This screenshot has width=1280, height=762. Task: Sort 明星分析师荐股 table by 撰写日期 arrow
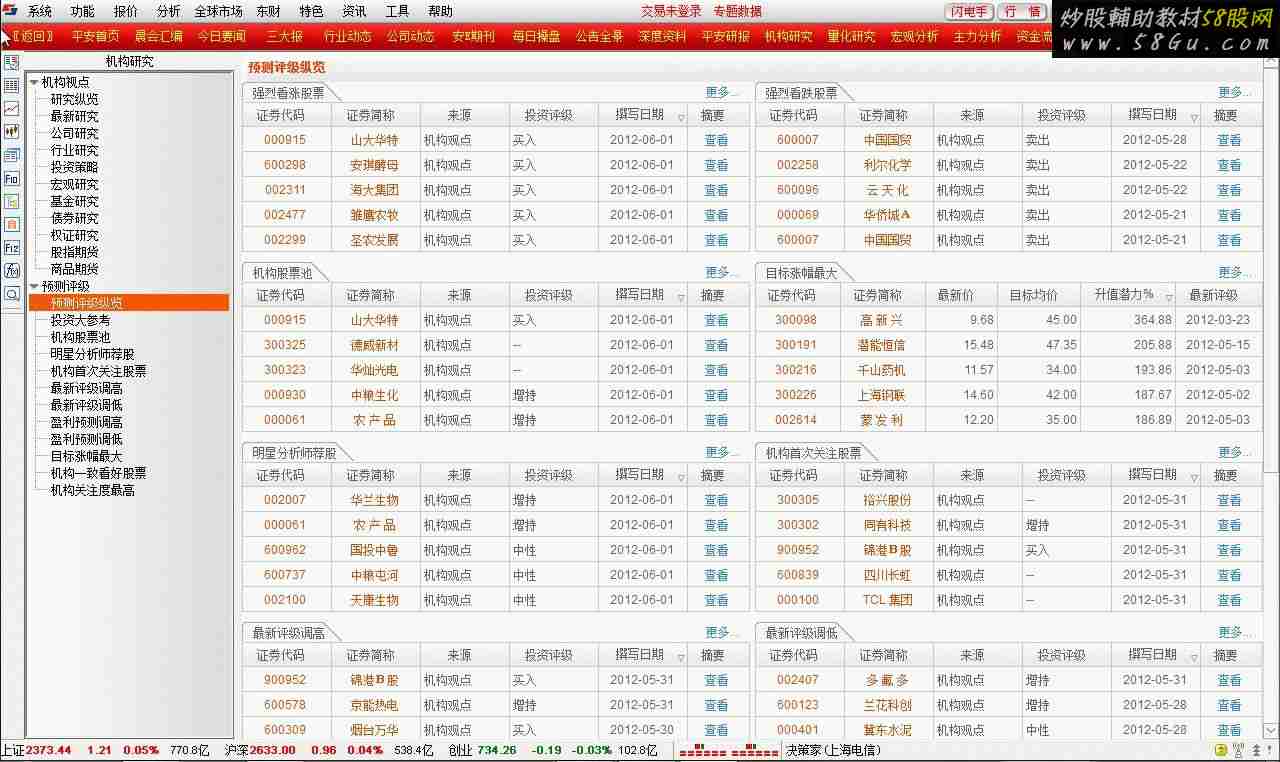pos(681,477)
